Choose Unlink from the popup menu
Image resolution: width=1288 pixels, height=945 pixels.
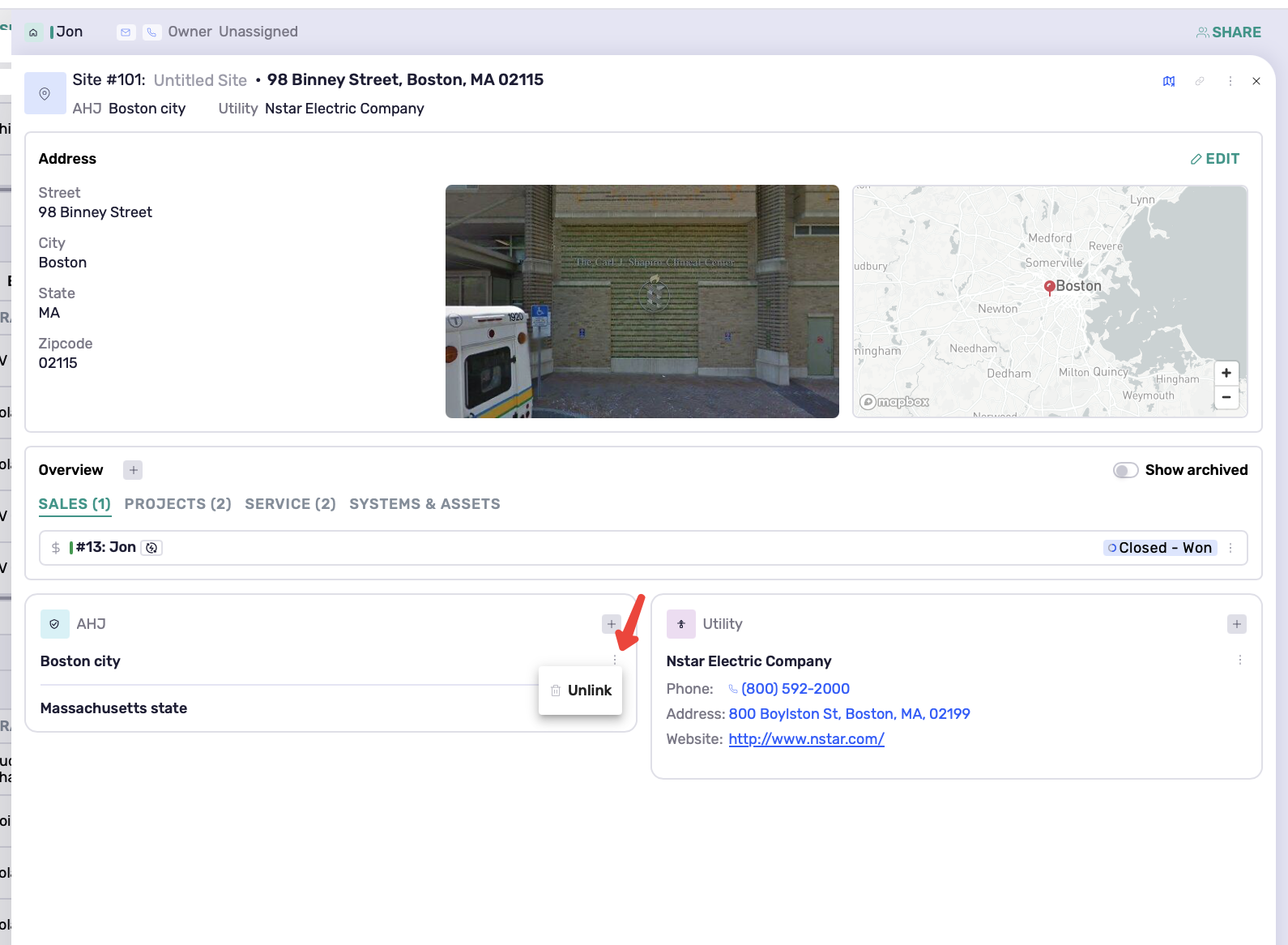pyautogui.click(x=581, y=691)
